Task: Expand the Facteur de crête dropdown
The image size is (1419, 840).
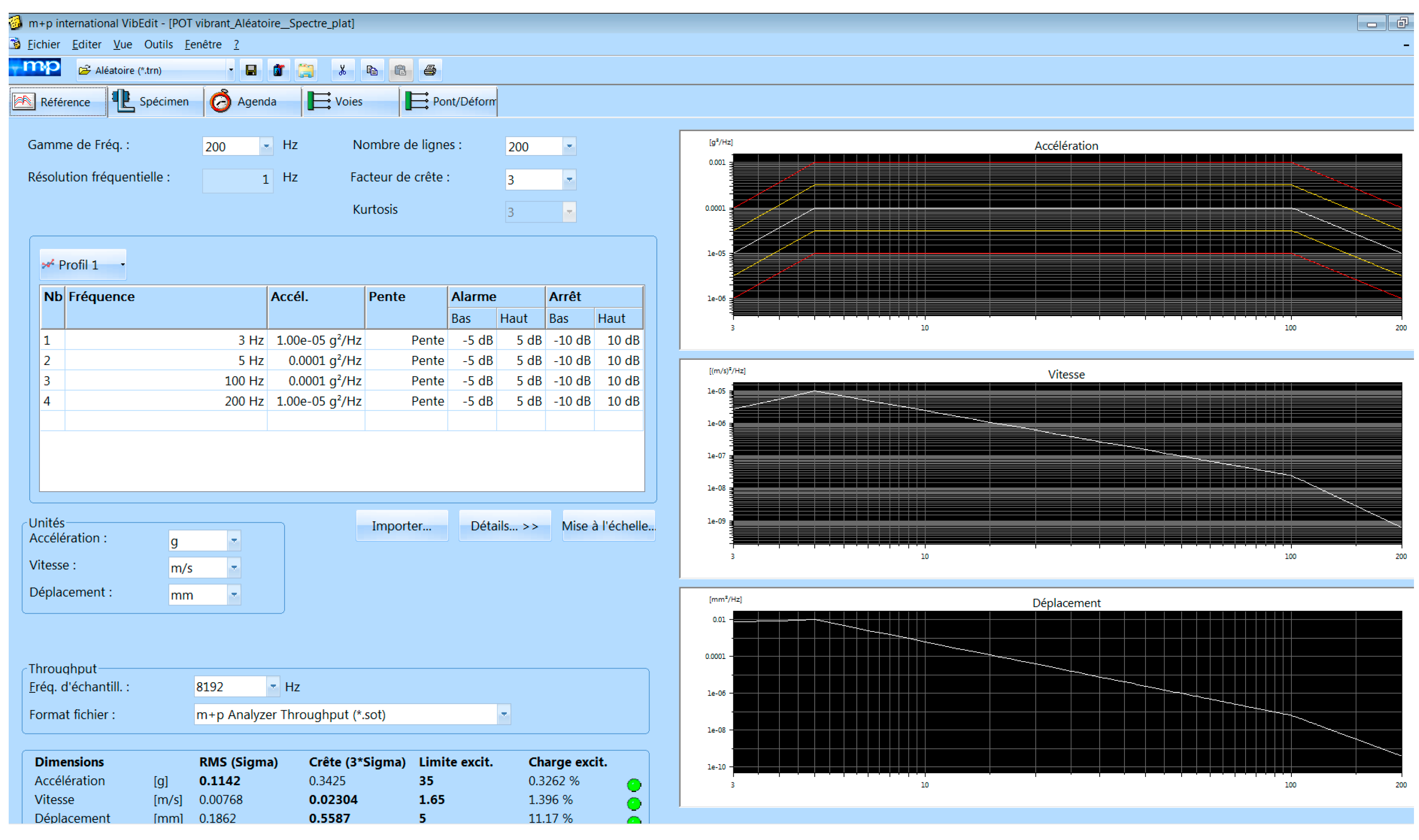Action: (x=569, y=179)
